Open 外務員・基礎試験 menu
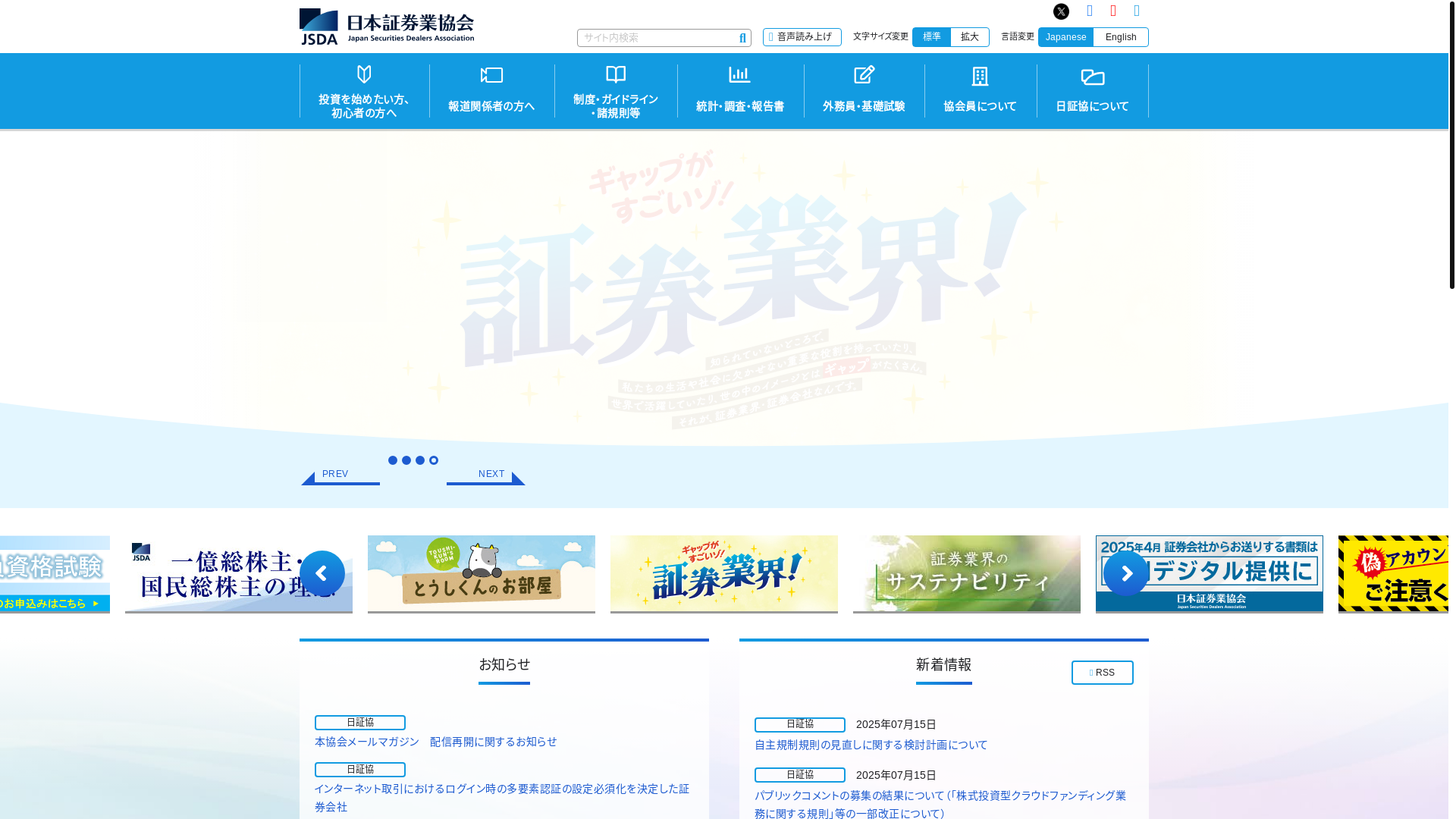Screen dimensions: 1456x819 click(x=864, y=91)
